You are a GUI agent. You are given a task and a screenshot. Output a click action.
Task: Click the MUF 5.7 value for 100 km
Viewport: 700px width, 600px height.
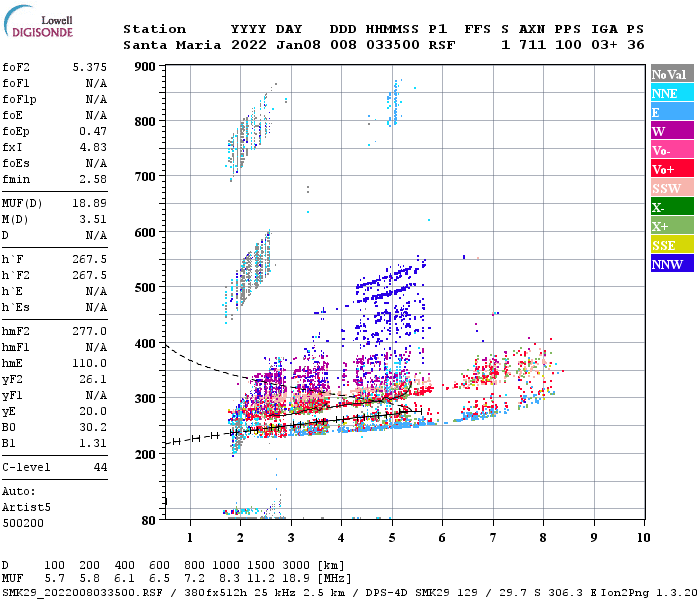pyautogui.click(x=54, y=579)
